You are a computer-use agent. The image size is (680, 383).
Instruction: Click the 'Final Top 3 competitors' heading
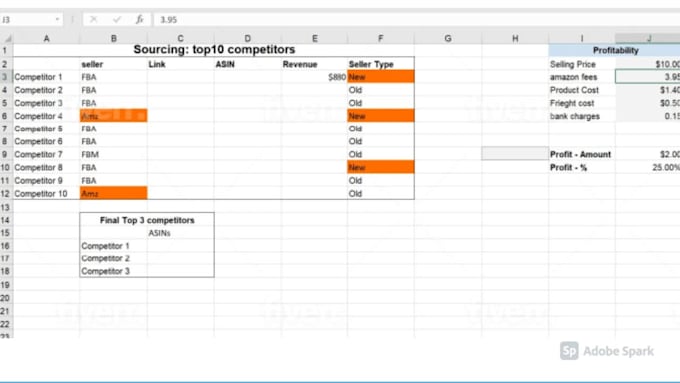tap(147, 220)
